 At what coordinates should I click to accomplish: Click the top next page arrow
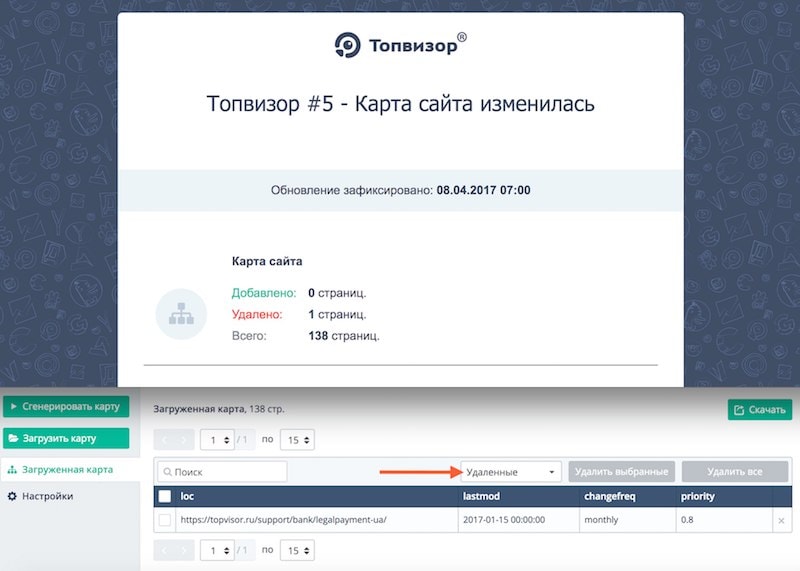pos(184,439)
